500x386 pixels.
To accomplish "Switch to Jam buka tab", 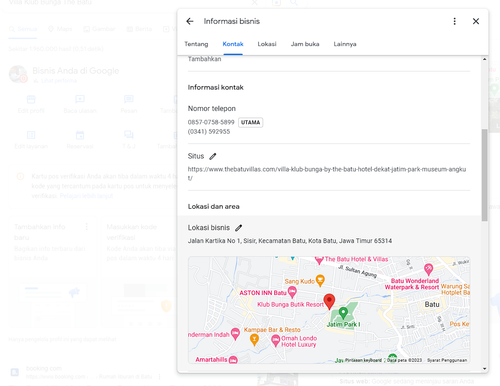I will coord(305,44).
